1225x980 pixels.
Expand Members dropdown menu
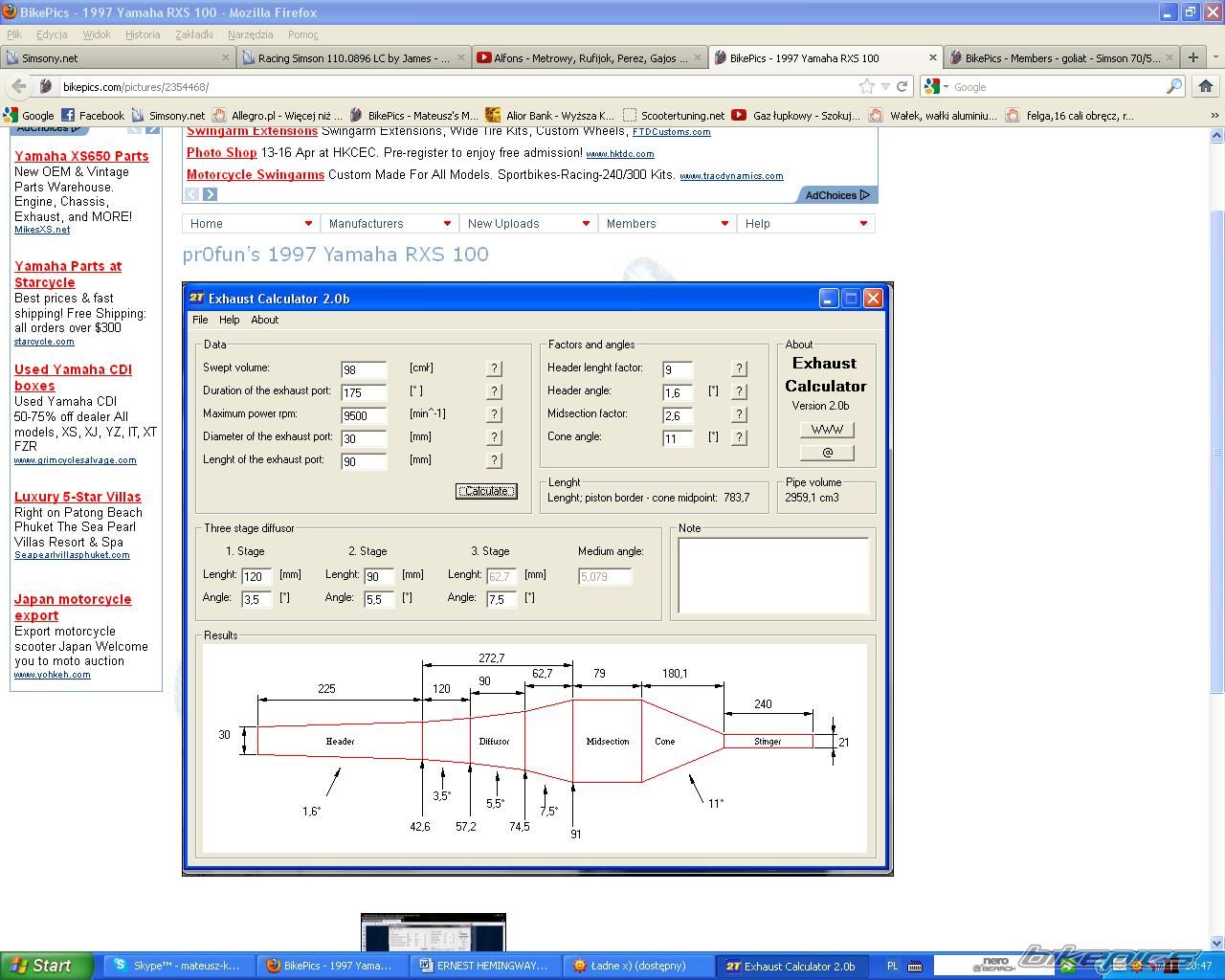724,224
